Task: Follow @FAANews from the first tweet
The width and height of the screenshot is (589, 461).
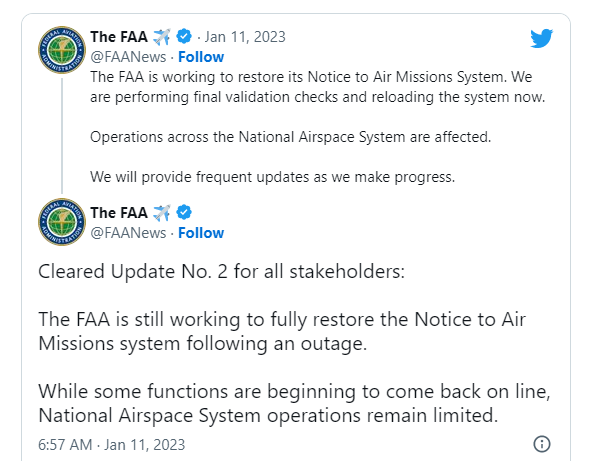Action: point(201,57)
